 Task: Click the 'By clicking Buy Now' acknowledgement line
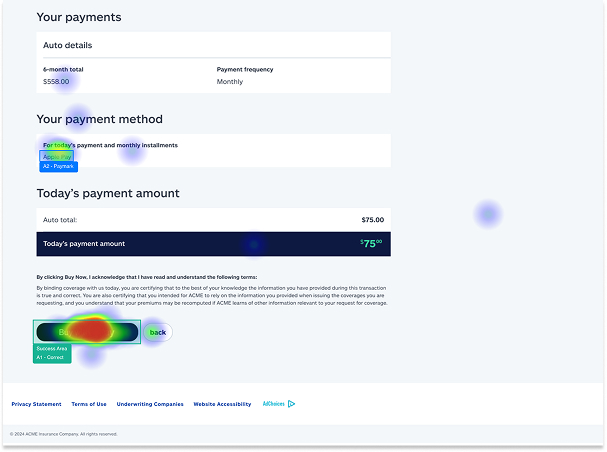point(147,277)
